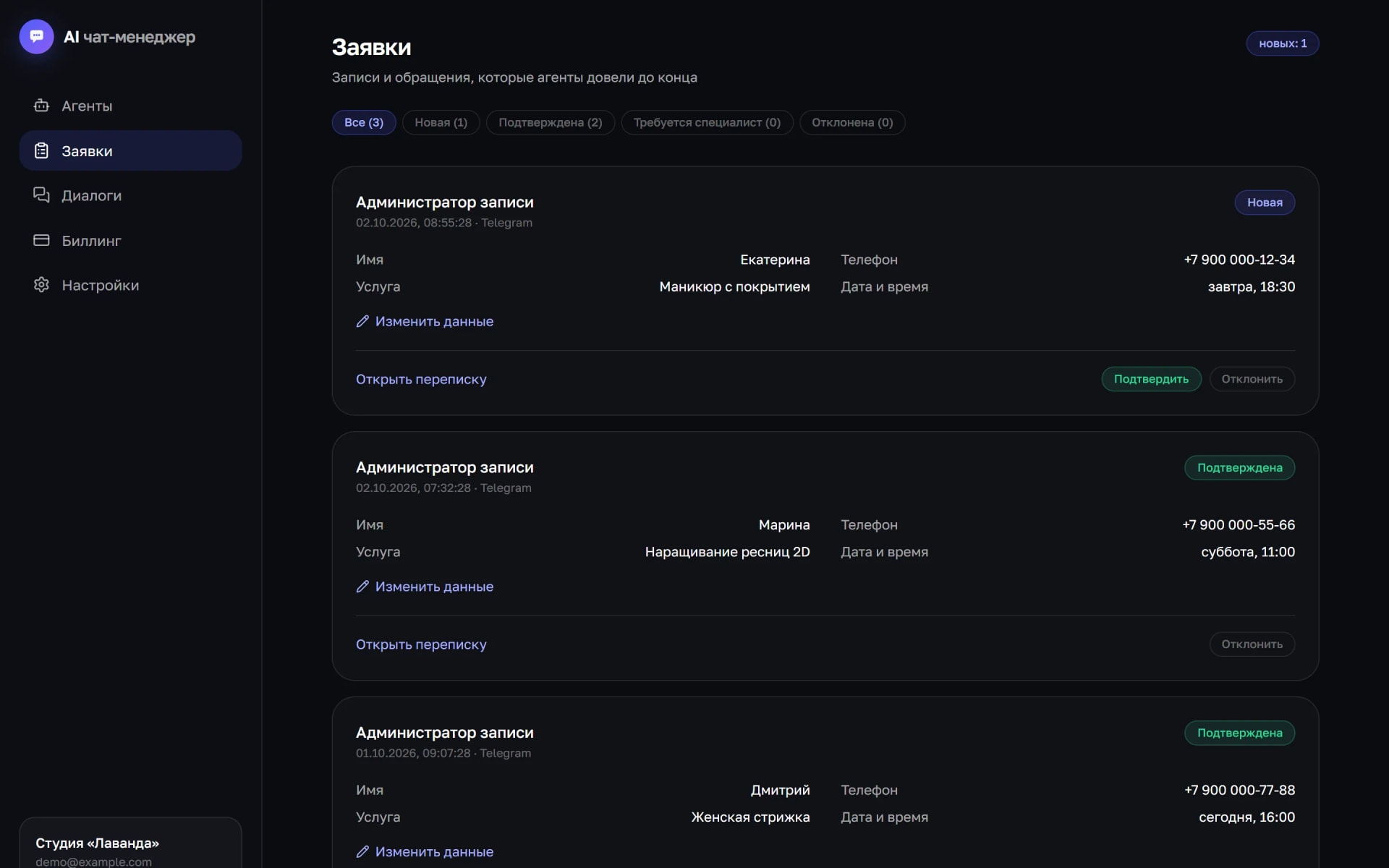Select the Все (3) filter
The height and width of the screenshot is (868, 1389).
click(x=364, y=122)
